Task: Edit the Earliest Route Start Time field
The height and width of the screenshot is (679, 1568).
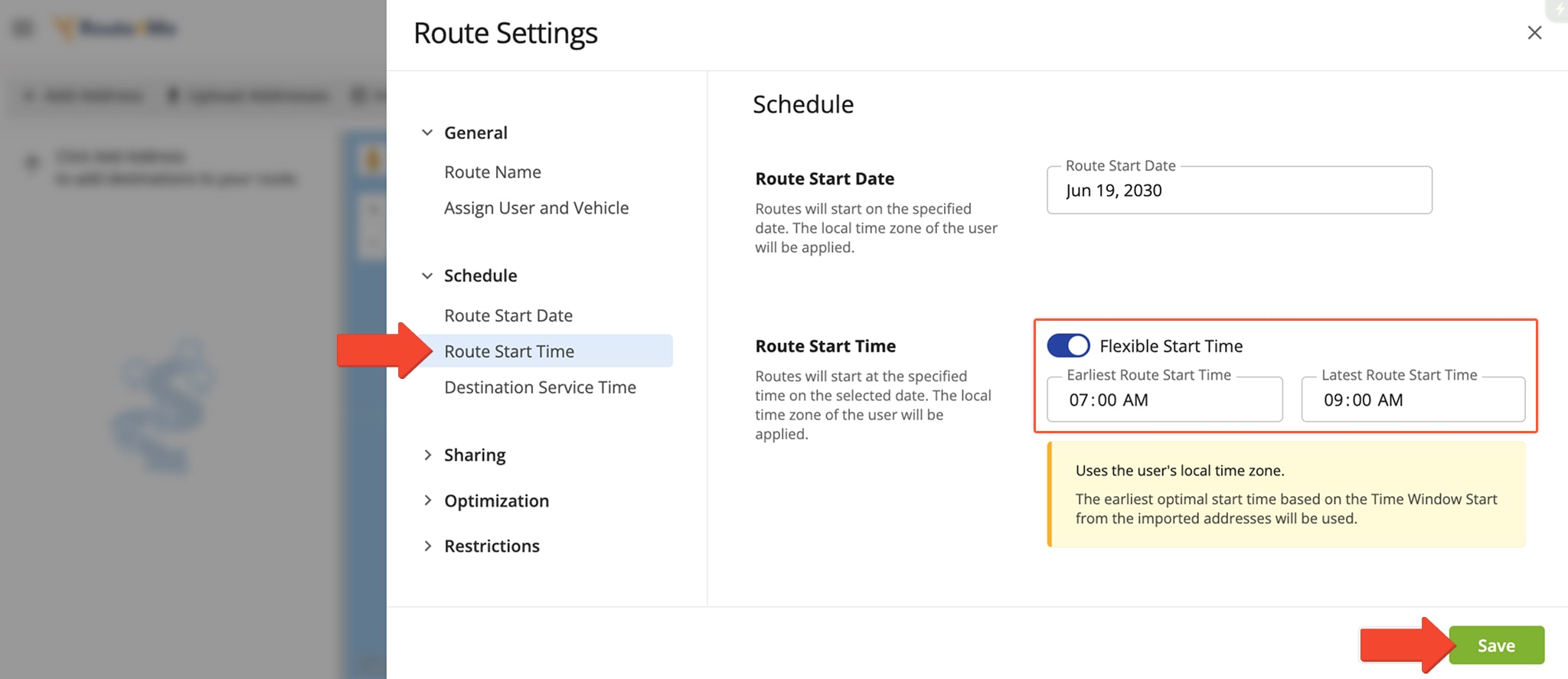Action: coord(1165,399)
